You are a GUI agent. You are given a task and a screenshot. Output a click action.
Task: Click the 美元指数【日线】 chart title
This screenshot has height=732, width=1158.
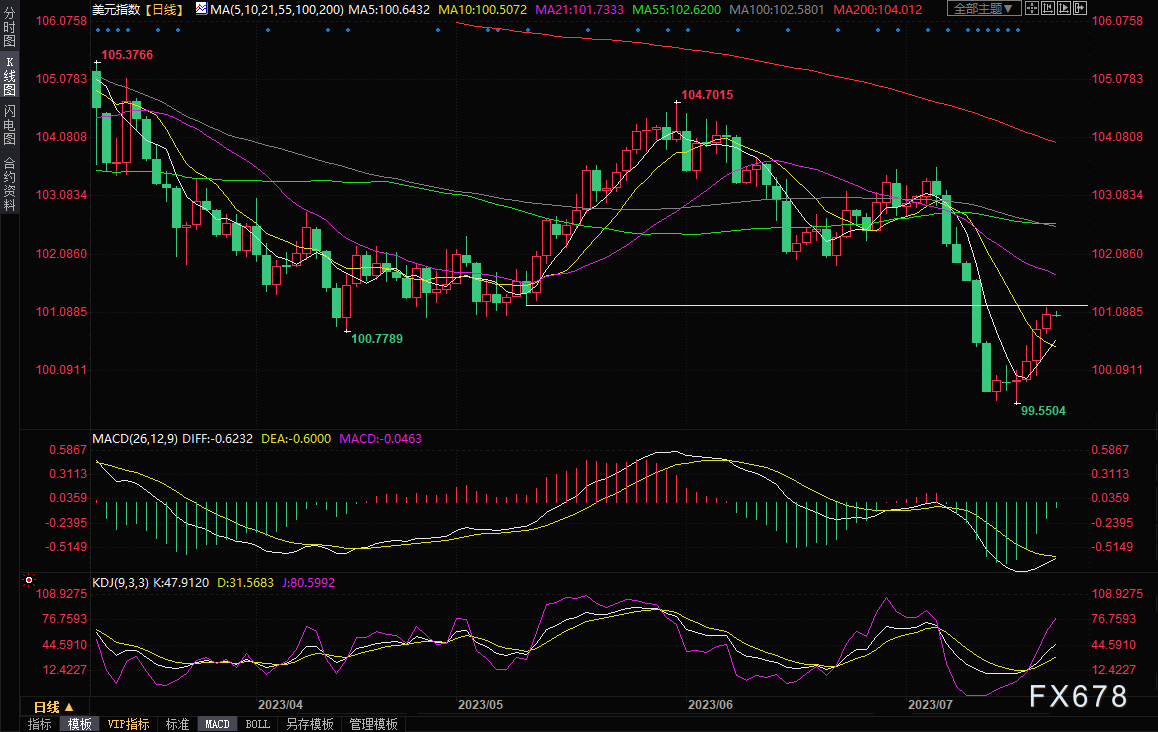[137, 10]
